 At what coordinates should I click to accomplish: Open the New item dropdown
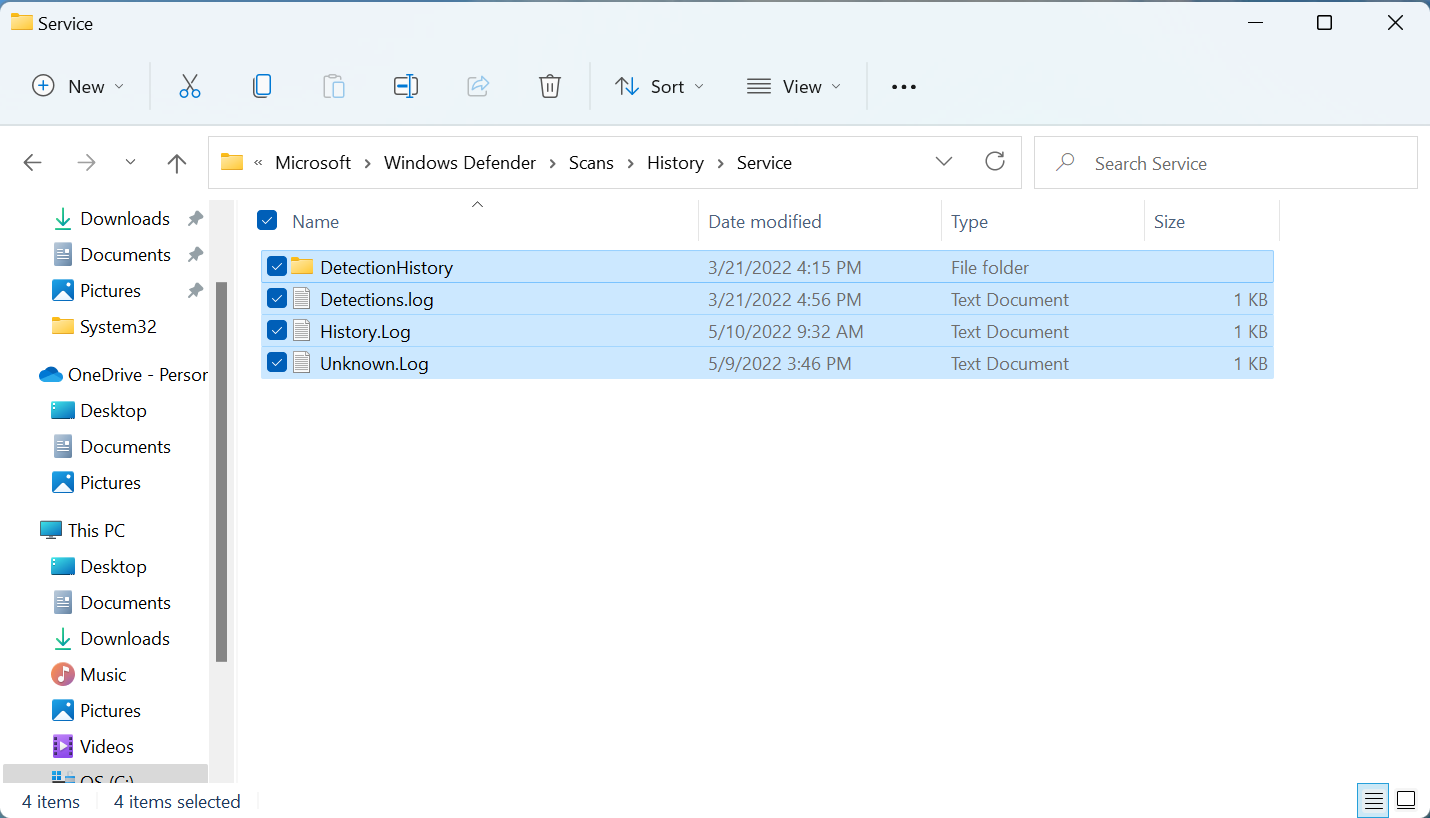[x=78, y=86]
